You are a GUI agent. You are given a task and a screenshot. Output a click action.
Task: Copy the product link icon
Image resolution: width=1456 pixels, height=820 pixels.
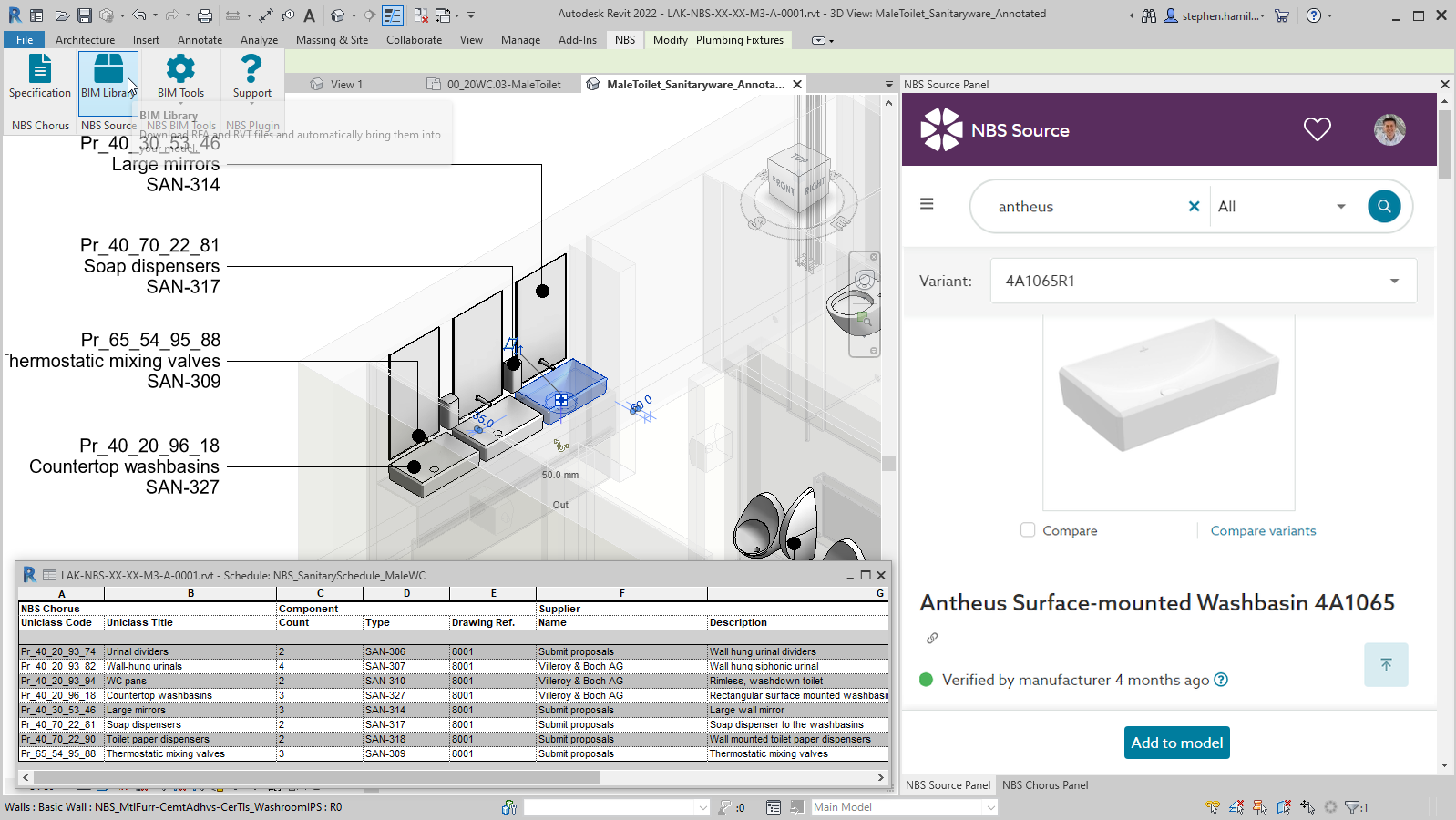pos(932,638)
